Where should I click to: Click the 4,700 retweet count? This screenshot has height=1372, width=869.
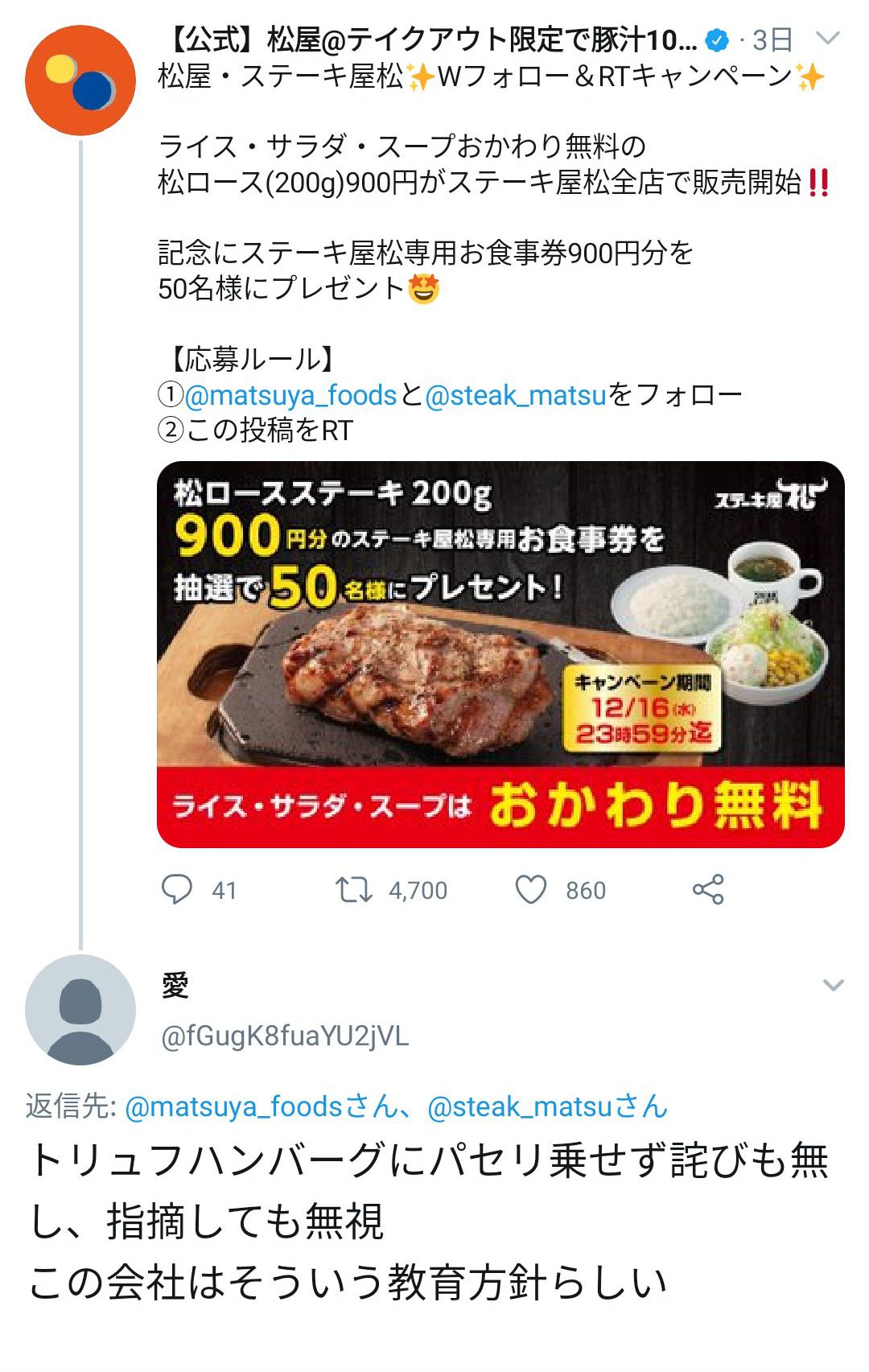418,891
